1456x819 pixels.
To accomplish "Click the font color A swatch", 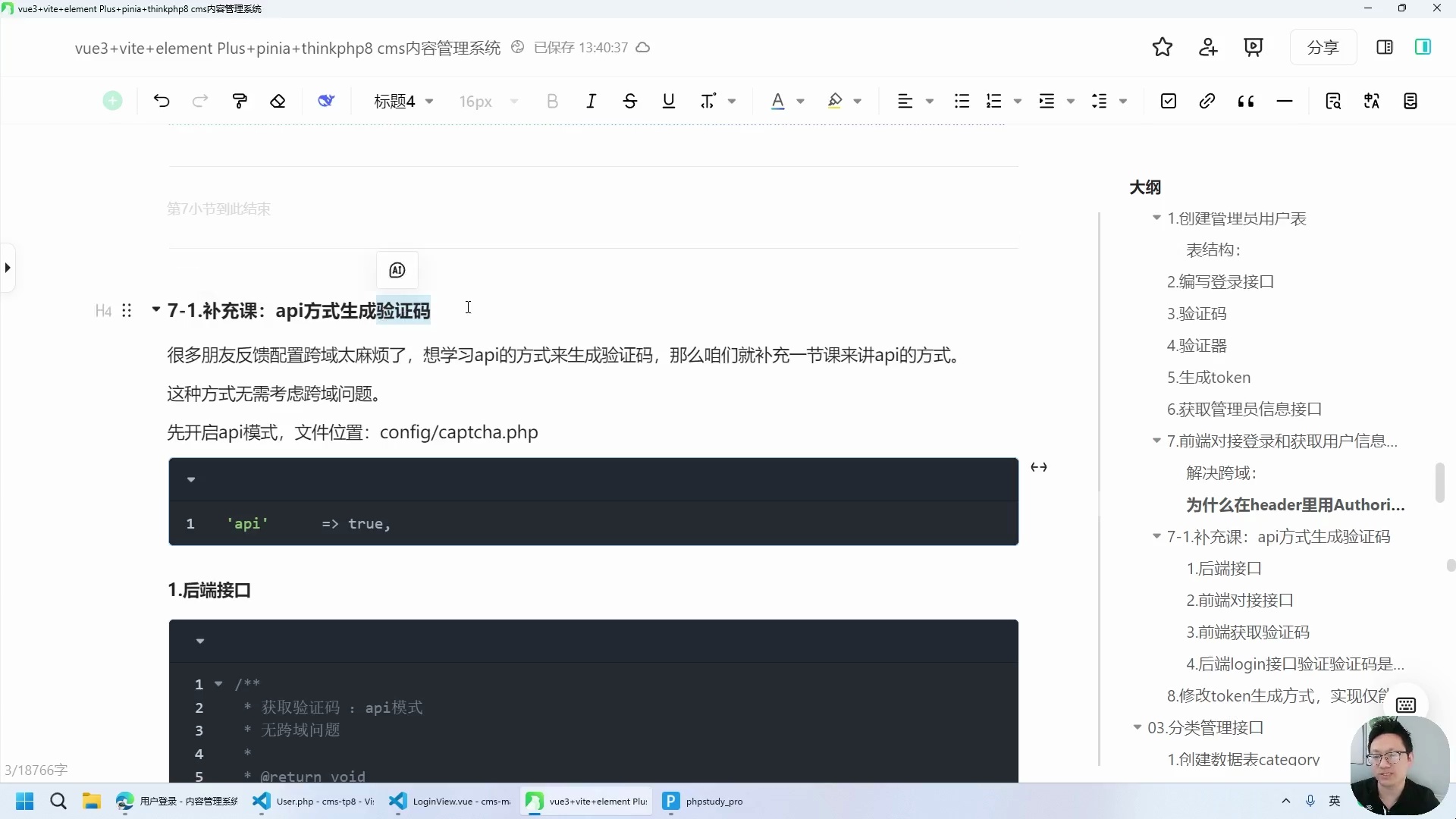I will [x=777, y=101].
